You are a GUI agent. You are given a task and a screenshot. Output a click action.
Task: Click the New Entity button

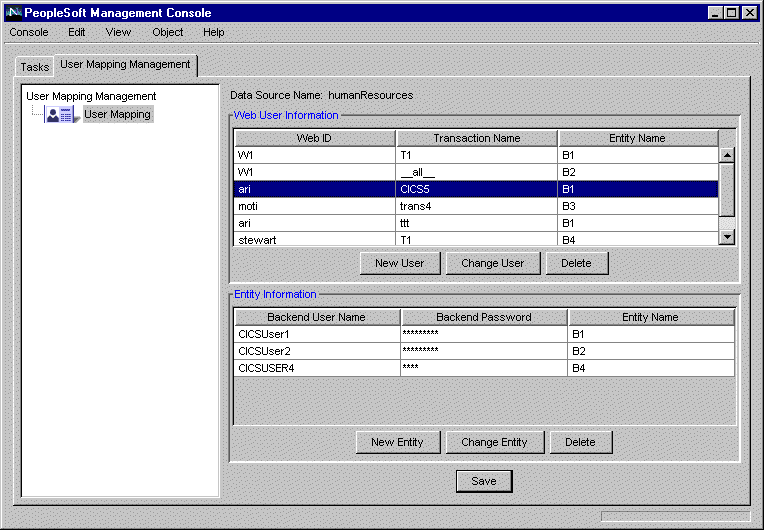398,442
